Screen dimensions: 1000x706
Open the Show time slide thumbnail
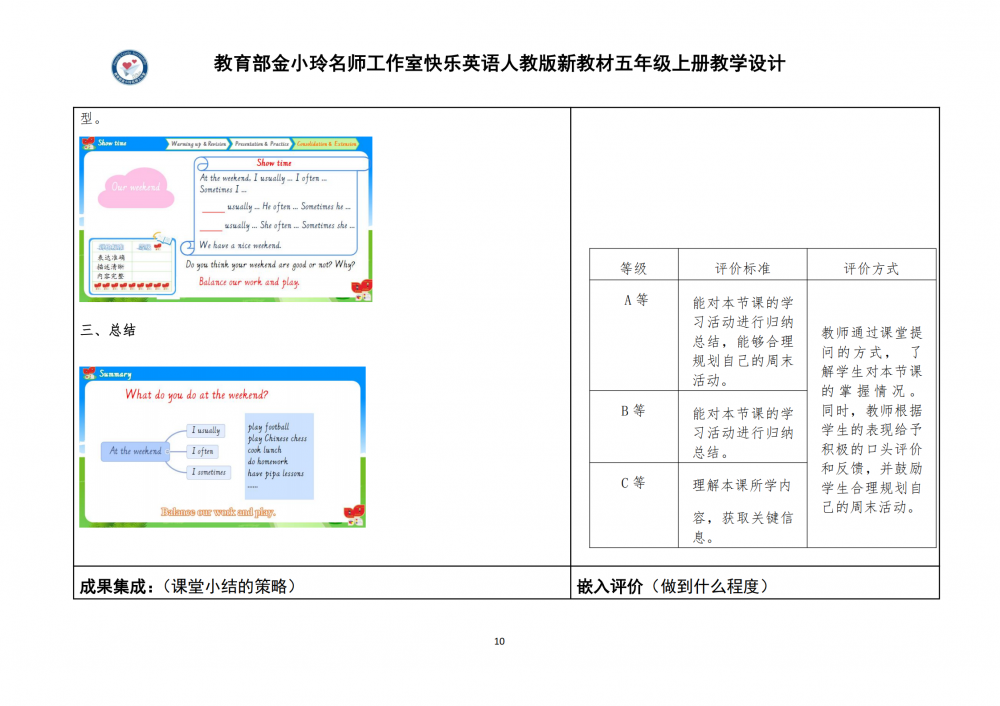tap(226, 219)
